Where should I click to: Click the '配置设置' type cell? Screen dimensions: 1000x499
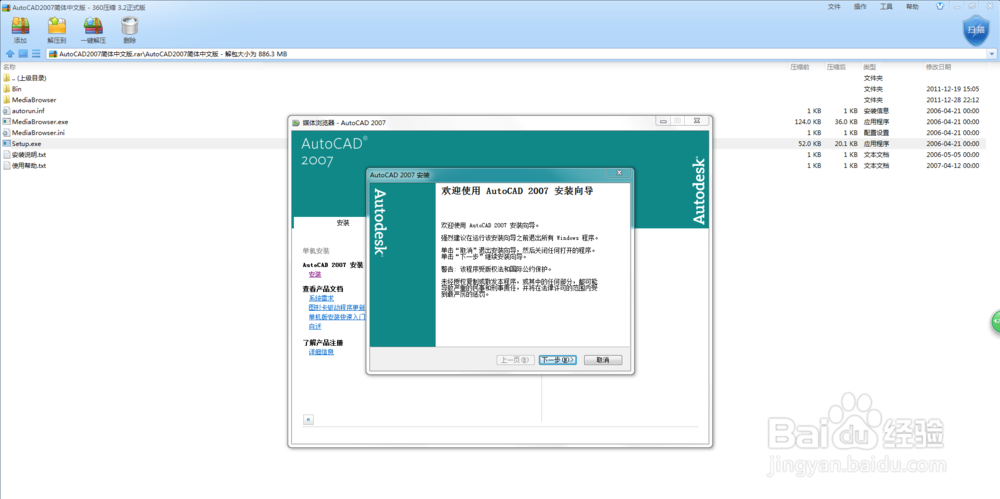876,133
